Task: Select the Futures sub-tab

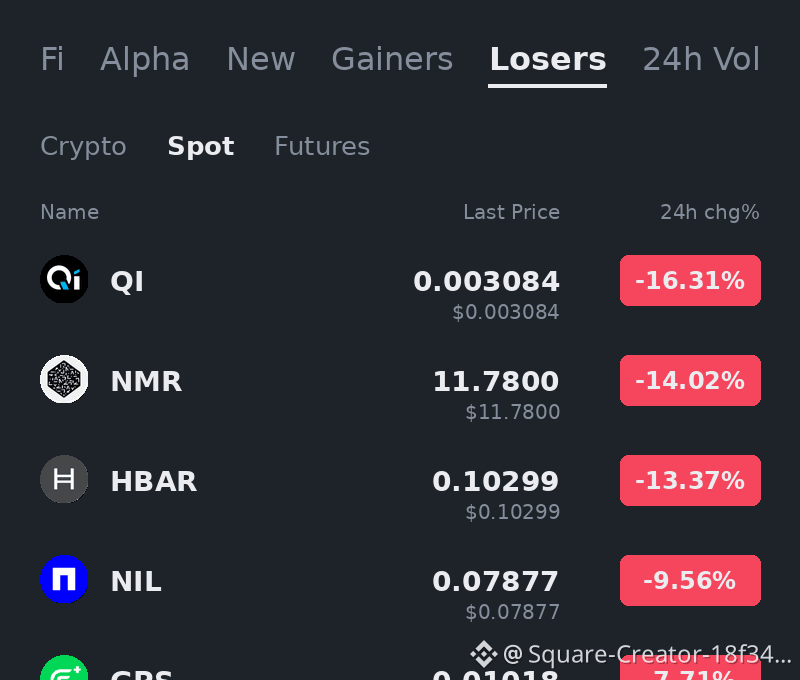Action: 322,146
